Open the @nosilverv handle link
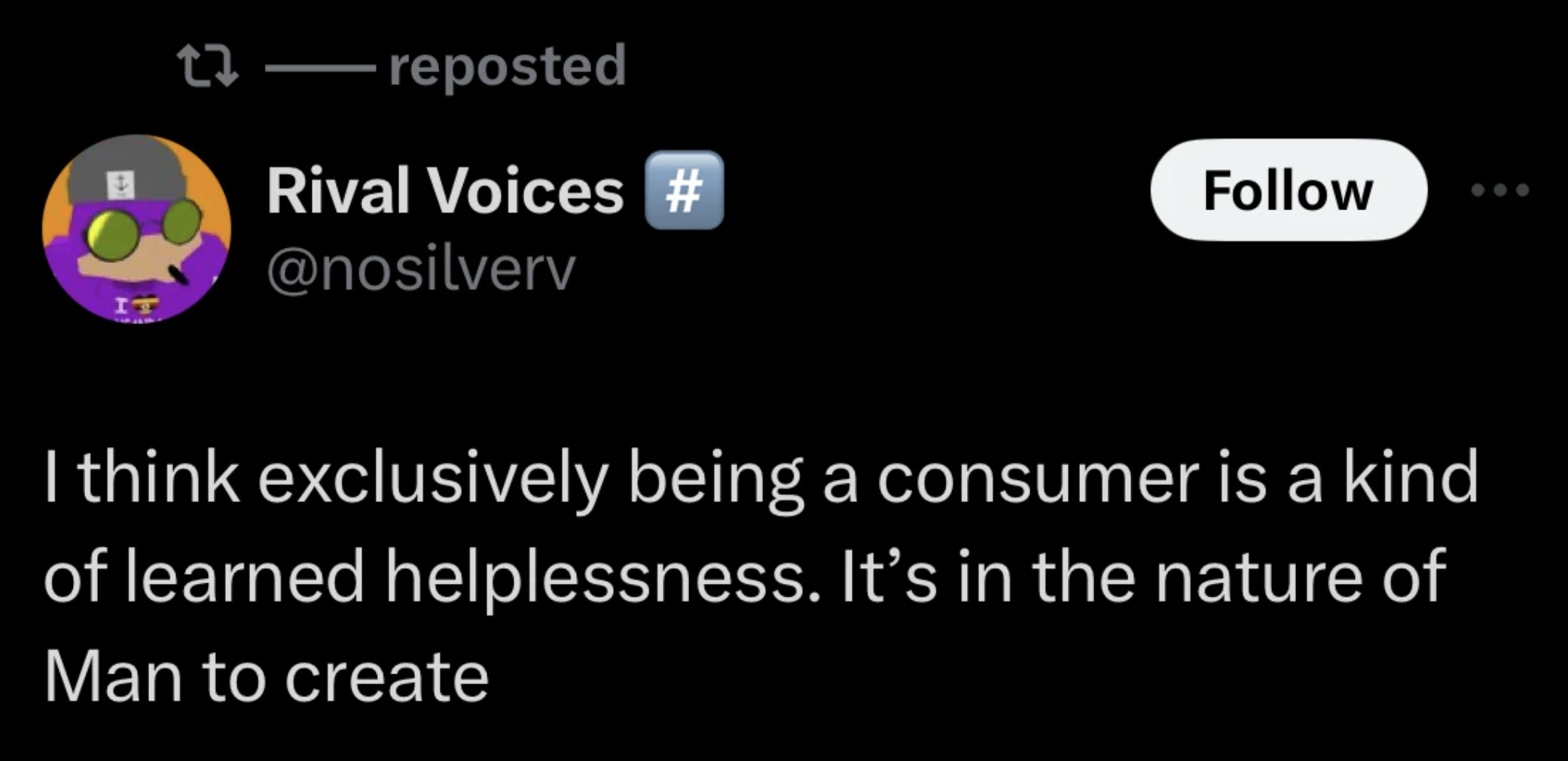The image size is (1568, 761). [420, 269]
